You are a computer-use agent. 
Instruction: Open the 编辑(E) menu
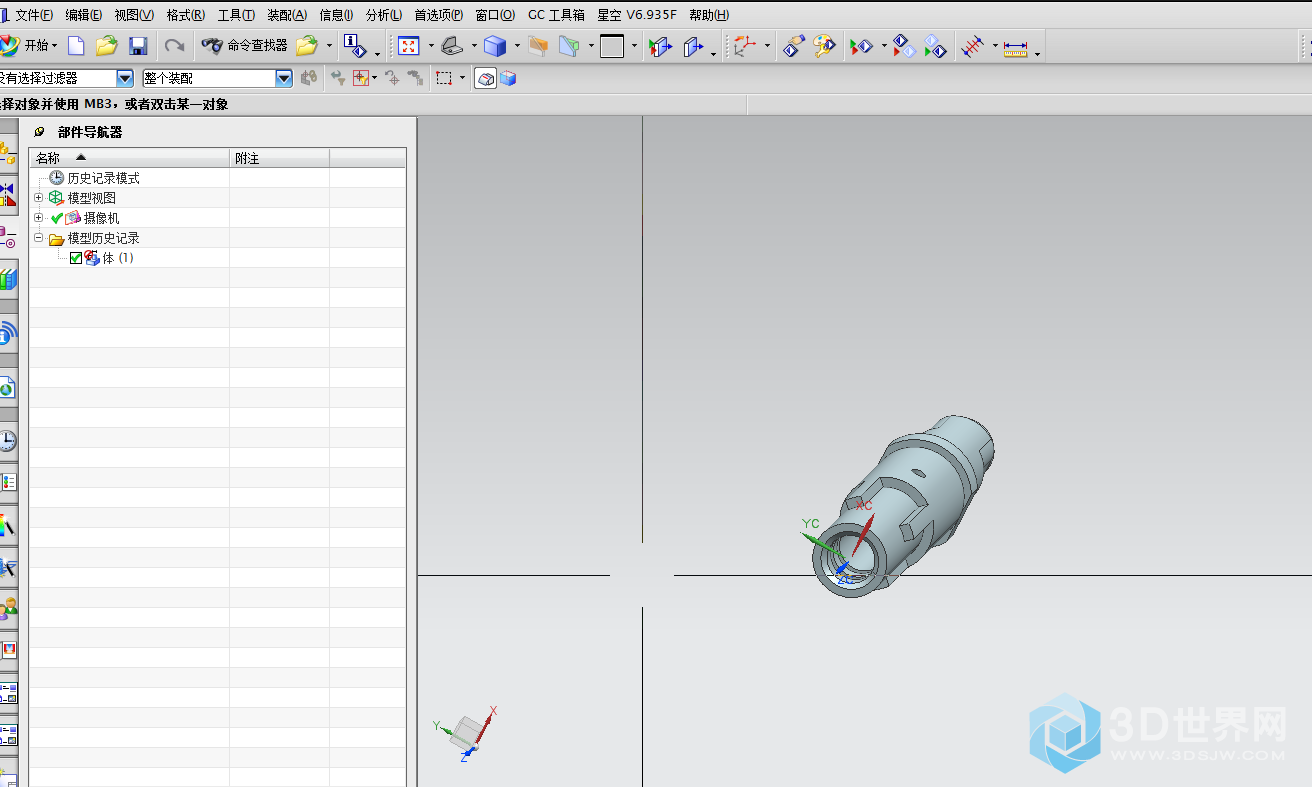pos(83,15)
